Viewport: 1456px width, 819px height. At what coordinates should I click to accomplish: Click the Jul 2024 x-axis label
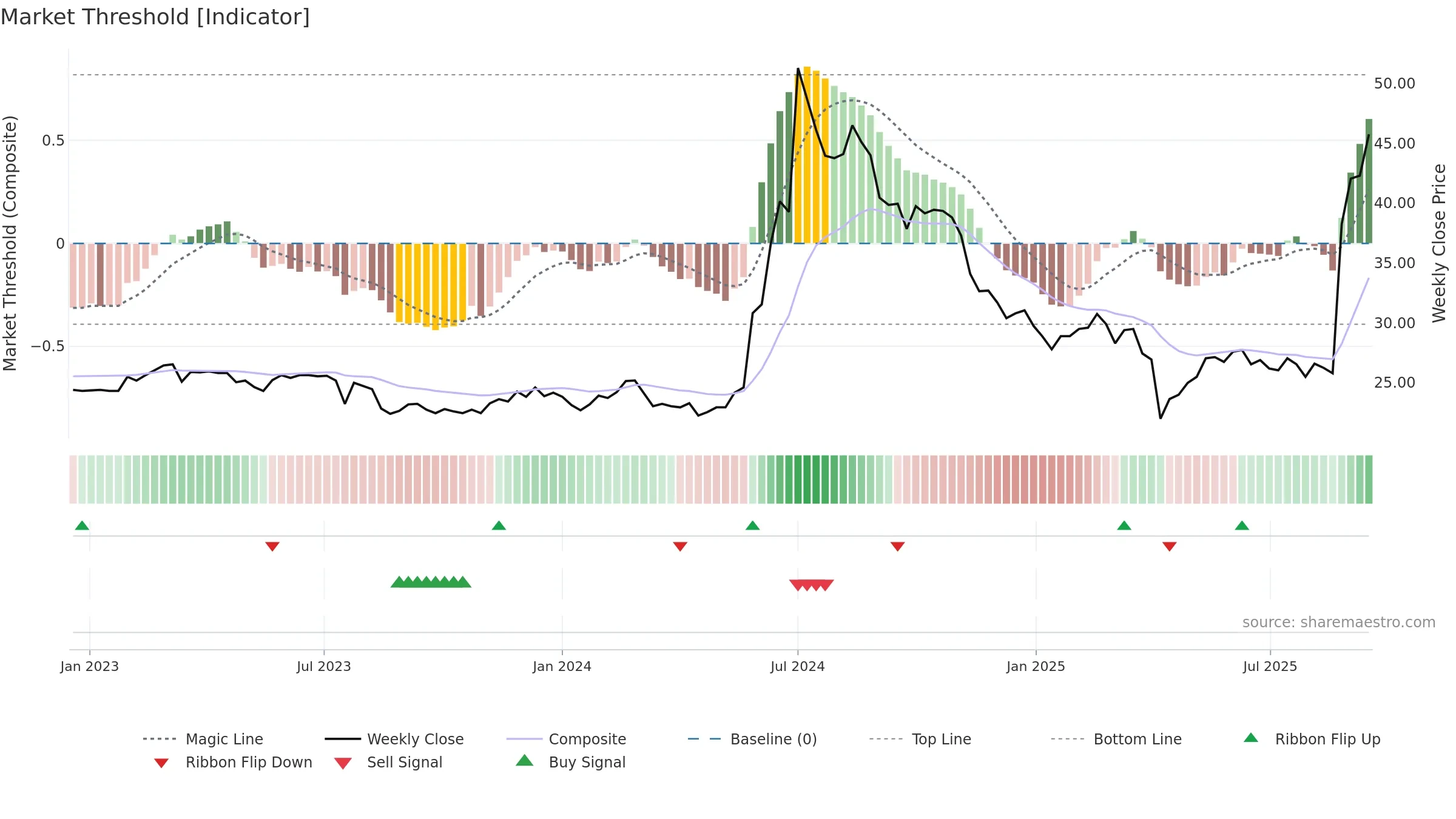[x=798, y=666]
